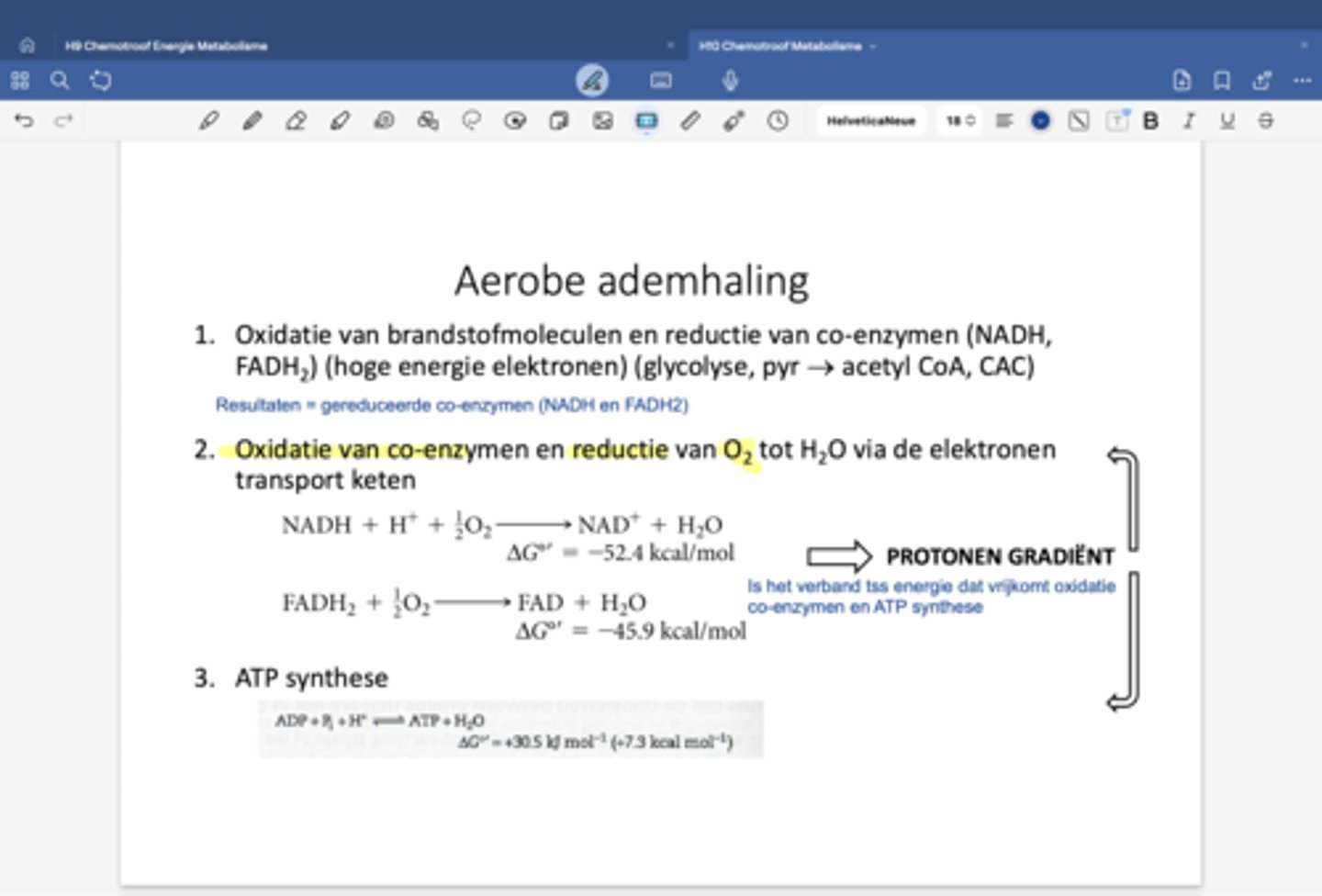Toggle bold text formatting

click(1150, 120)
